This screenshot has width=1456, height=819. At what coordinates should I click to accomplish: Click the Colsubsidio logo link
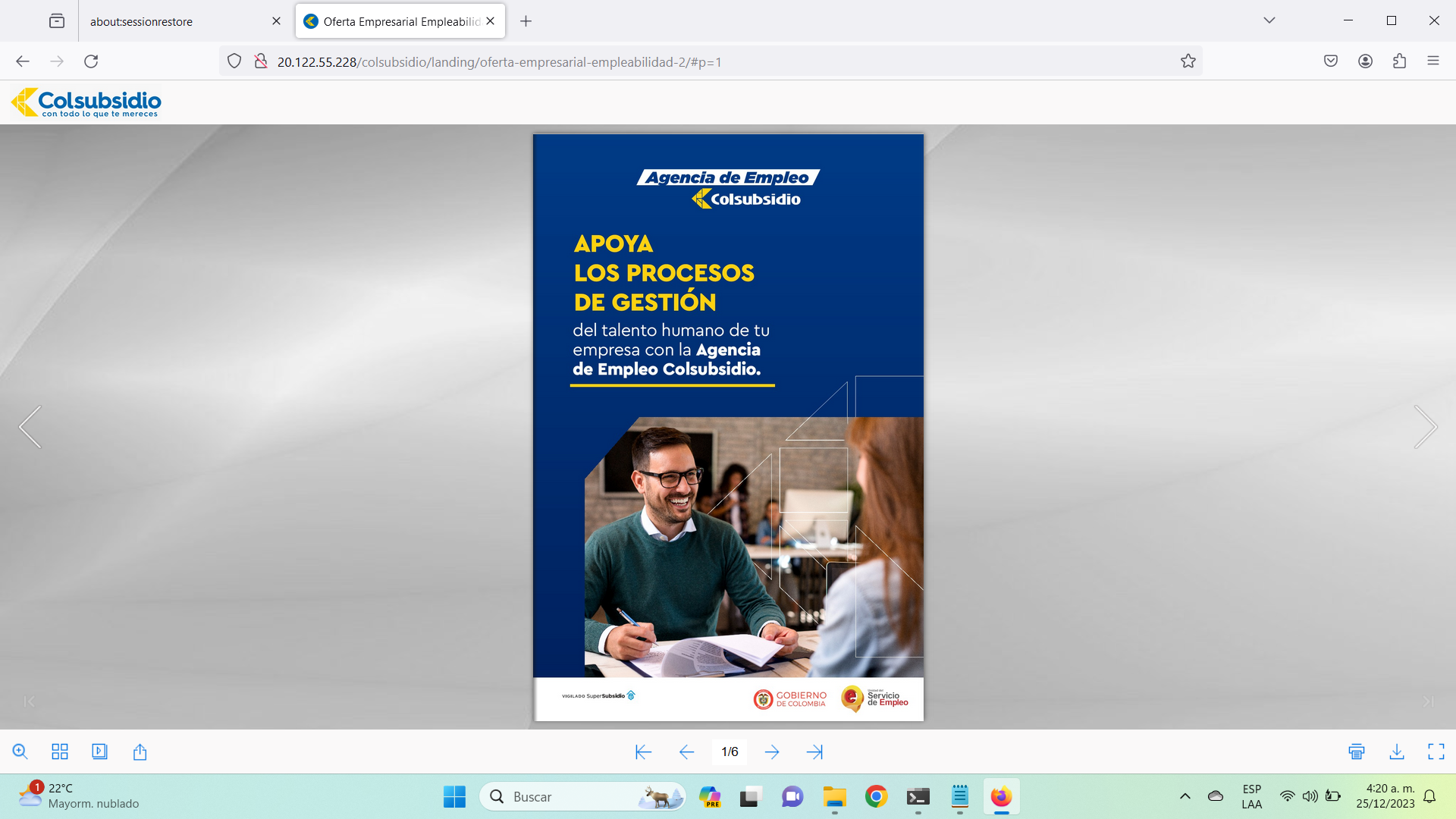point(86,102)
